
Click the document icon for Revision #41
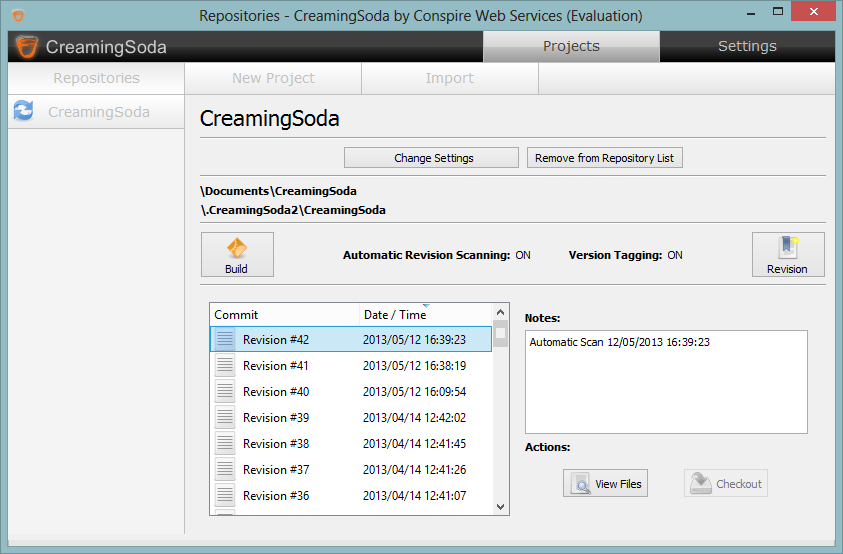pos(225,366)
